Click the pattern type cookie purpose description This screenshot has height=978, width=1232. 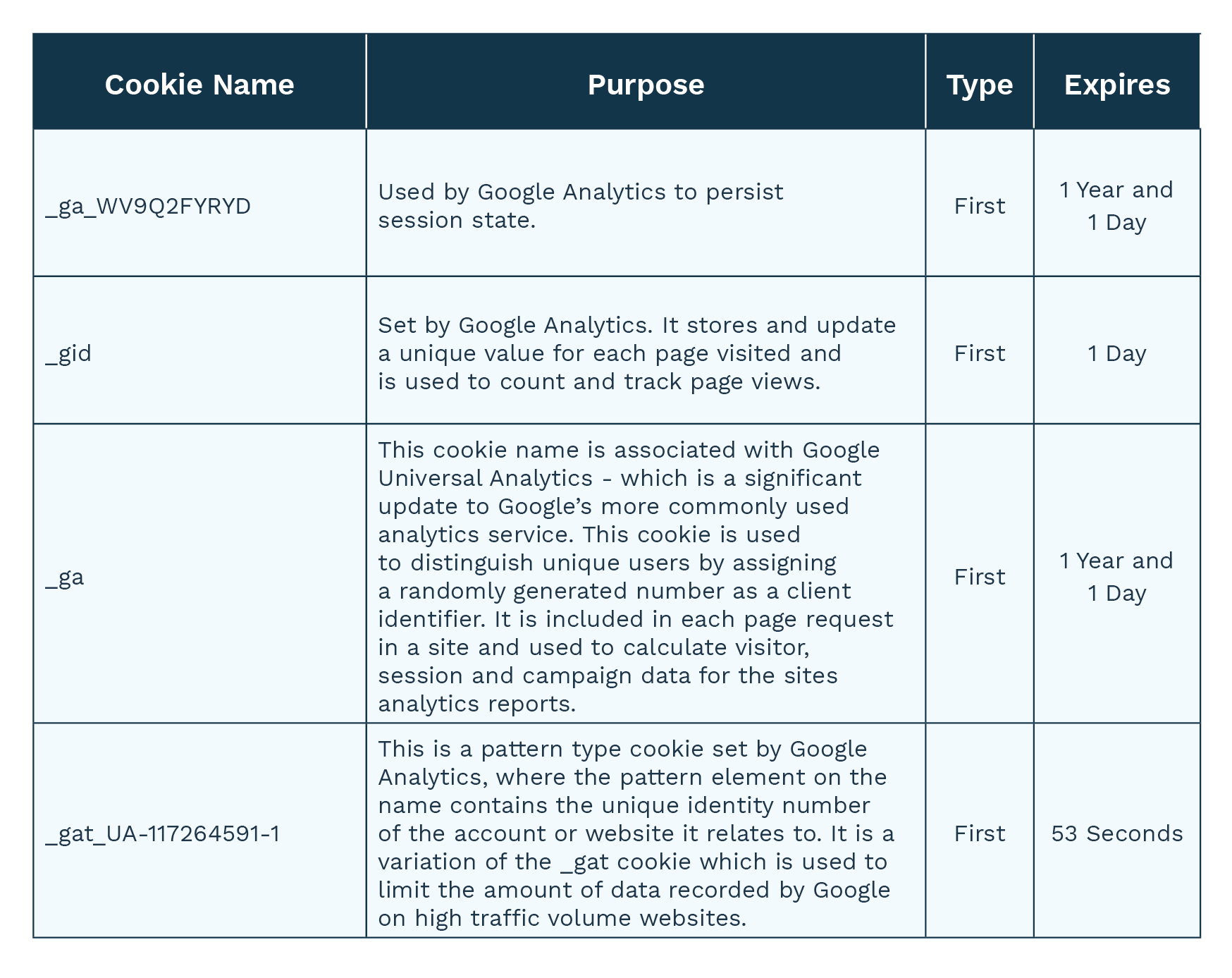(634, 833)
